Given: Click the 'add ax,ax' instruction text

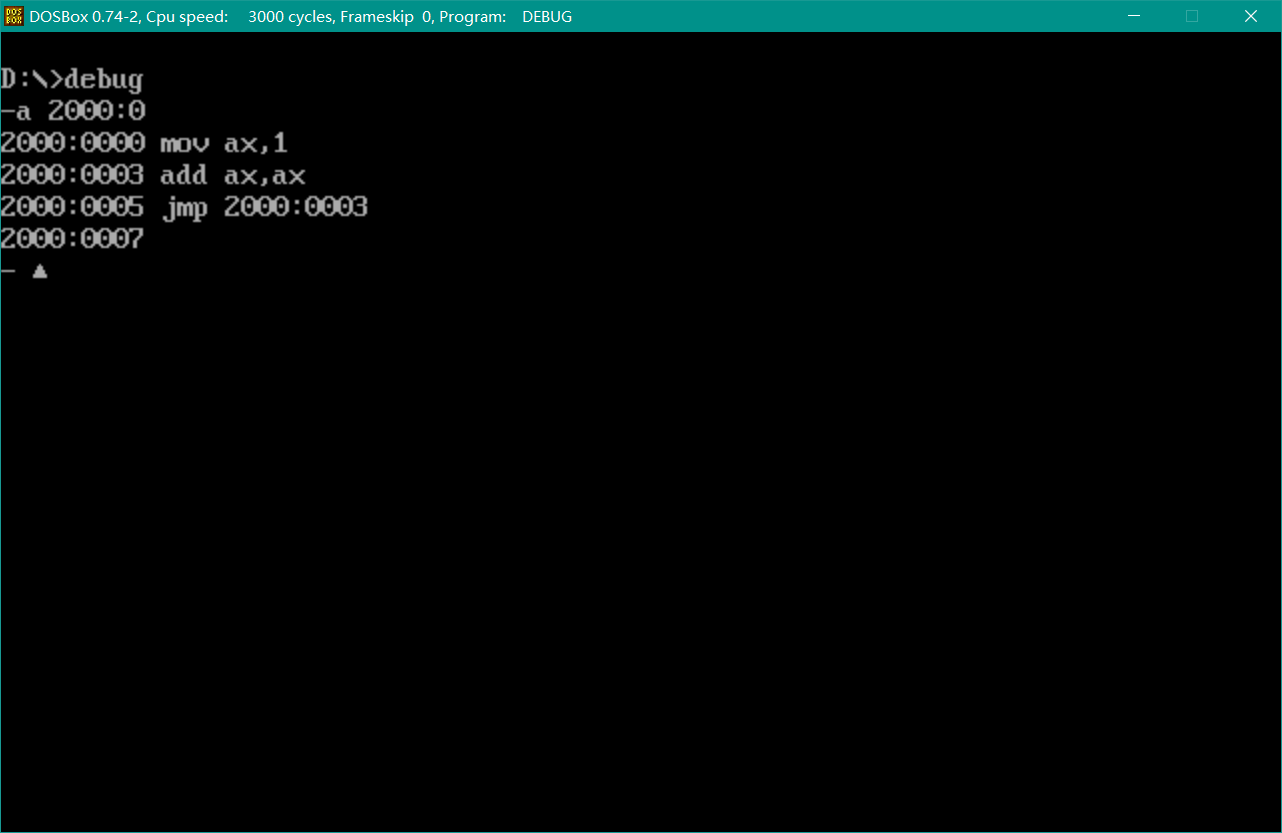Looking at the screenshot, I should (x=233, y=176).
